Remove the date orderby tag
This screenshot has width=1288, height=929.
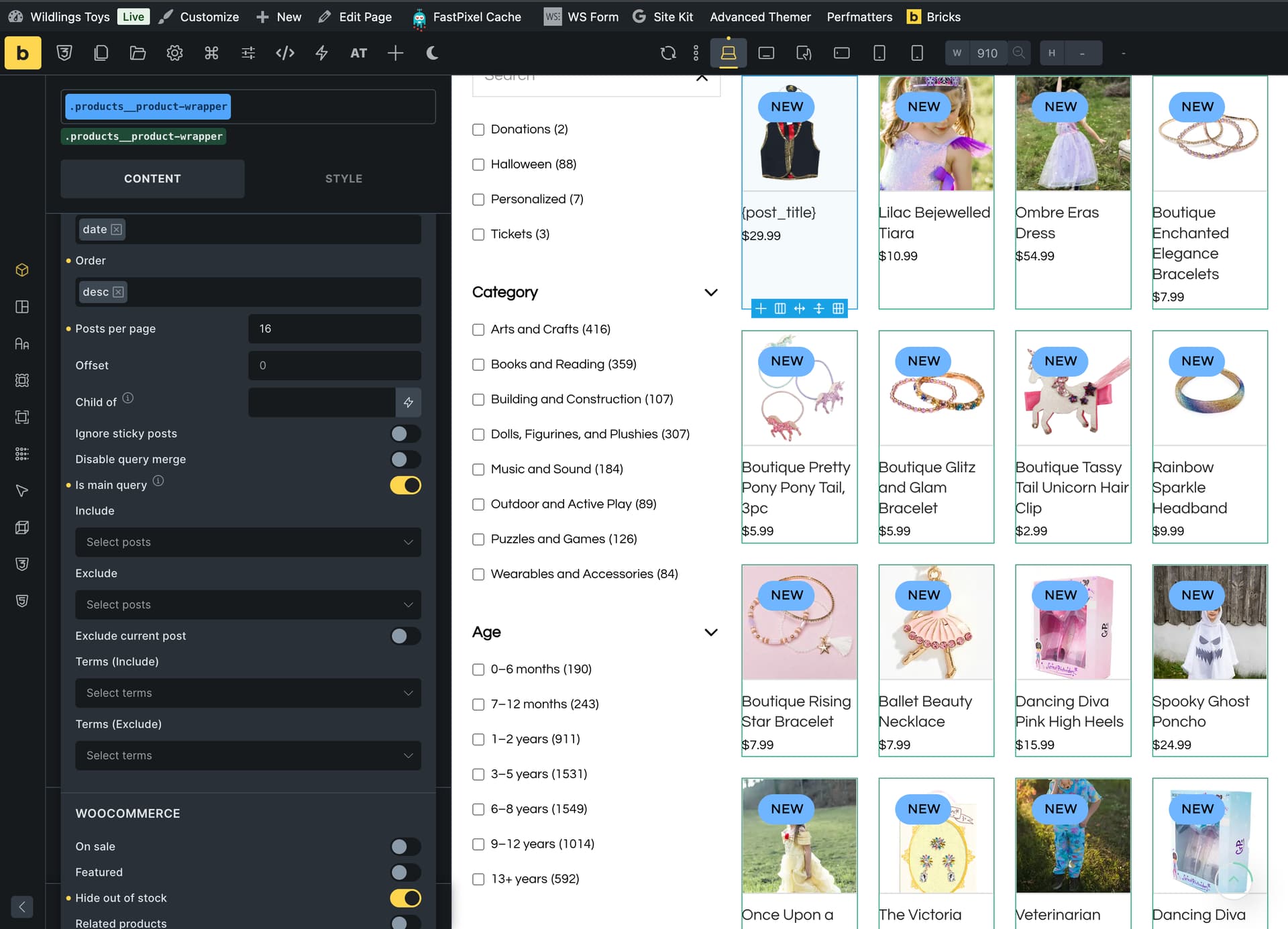tap(117, 229)
